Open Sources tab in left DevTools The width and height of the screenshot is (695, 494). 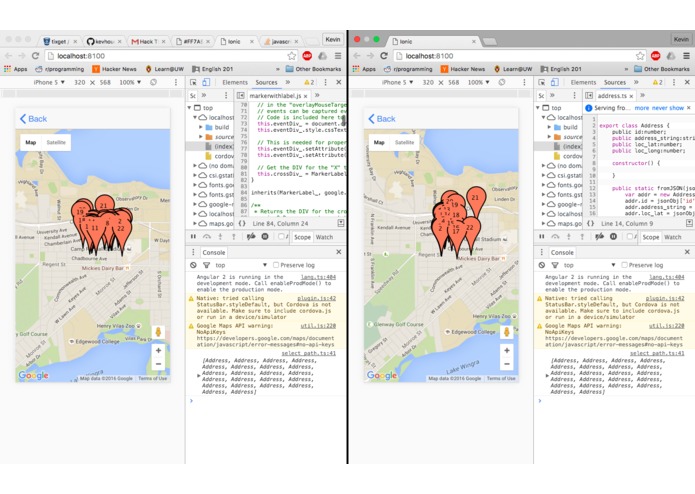pyautogui.click(x=266, y=82)
